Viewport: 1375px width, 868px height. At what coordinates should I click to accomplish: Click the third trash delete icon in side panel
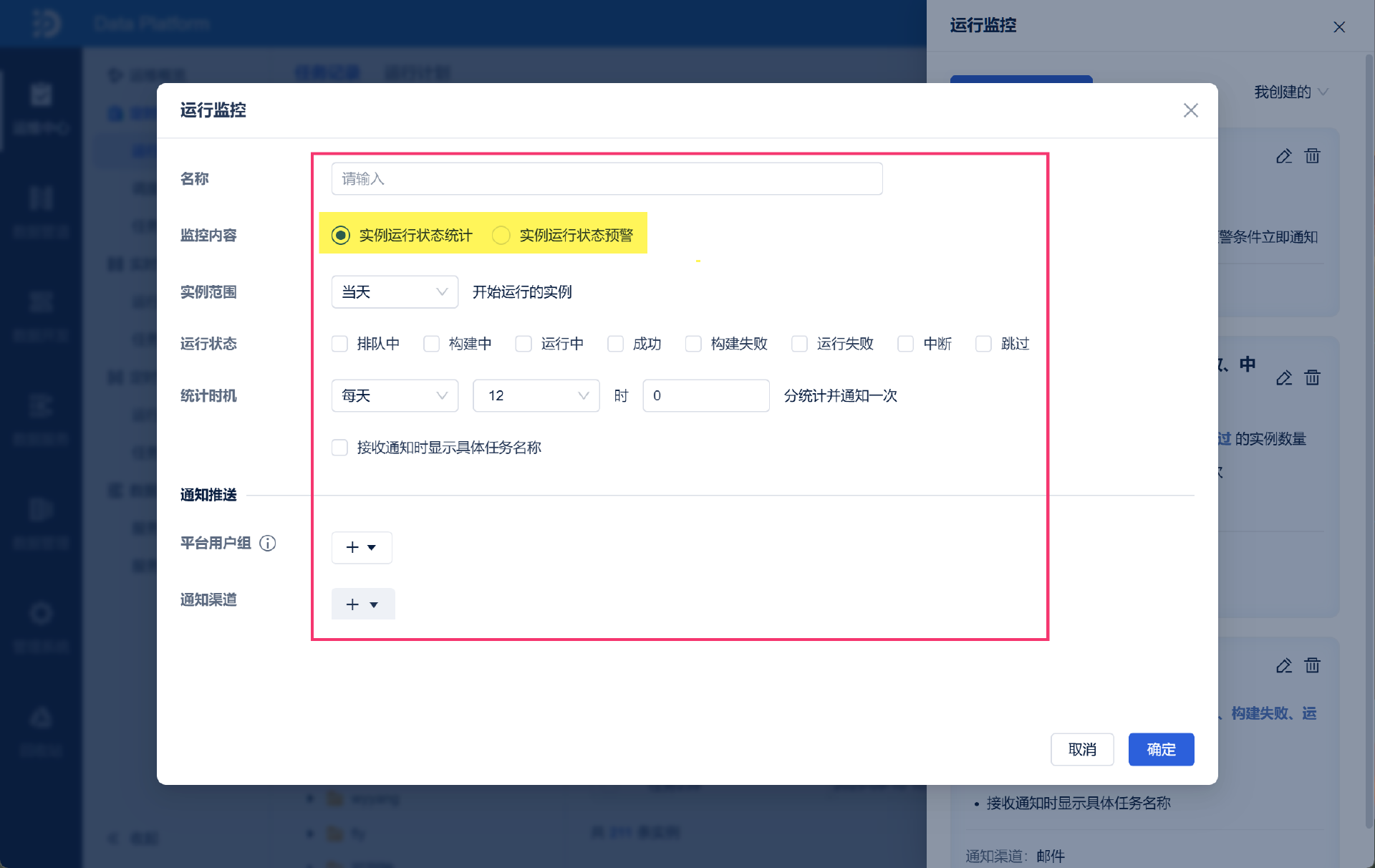[x=1312, y=666]
